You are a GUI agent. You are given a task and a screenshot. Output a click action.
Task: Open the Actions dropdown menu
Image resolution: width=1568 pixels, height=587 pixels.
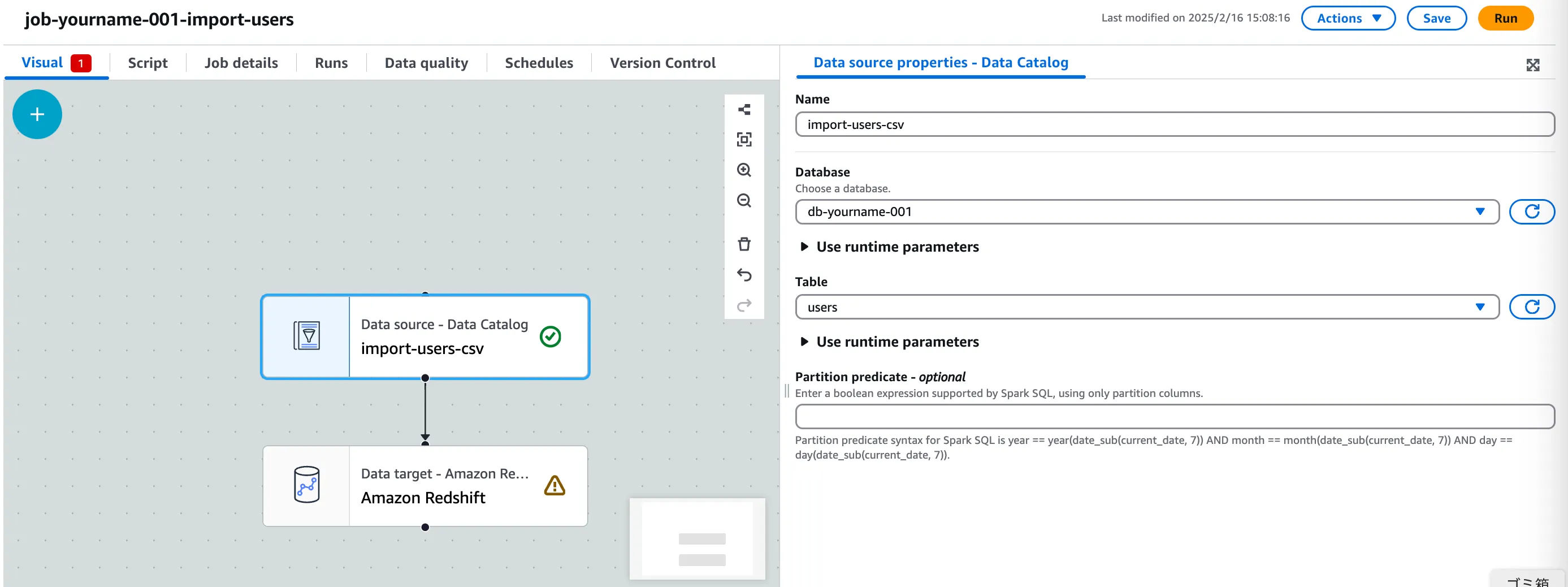tap(1348, 18)
